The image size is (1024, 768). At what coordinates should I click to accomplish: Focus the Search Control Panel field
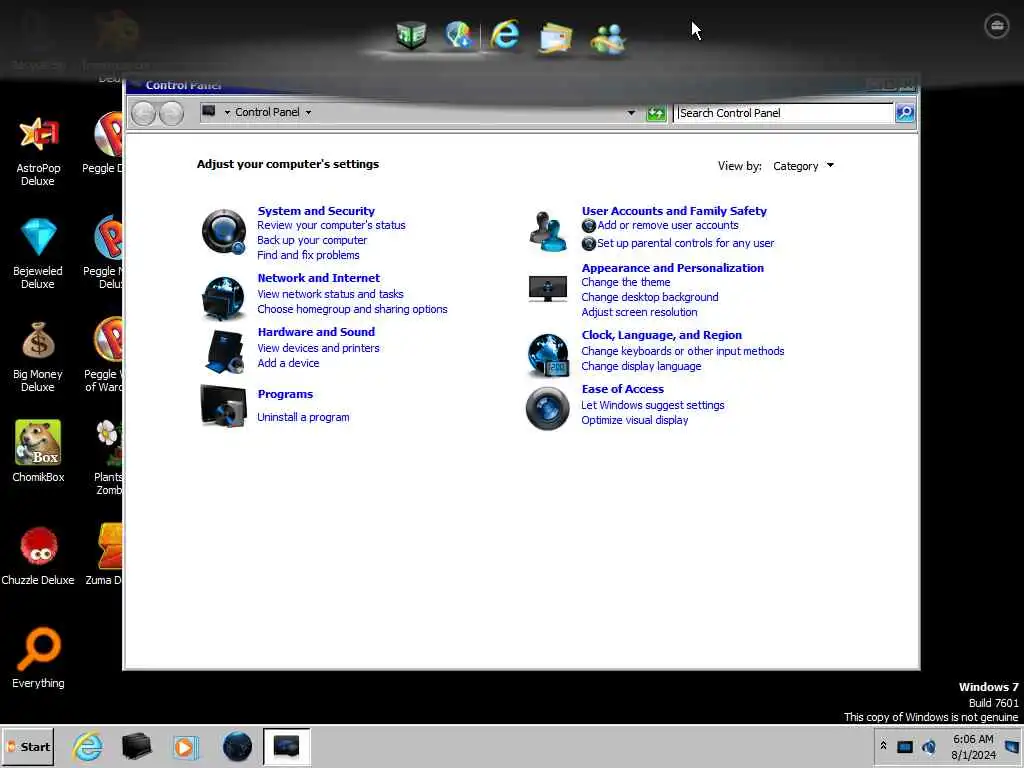pos(783,113)
